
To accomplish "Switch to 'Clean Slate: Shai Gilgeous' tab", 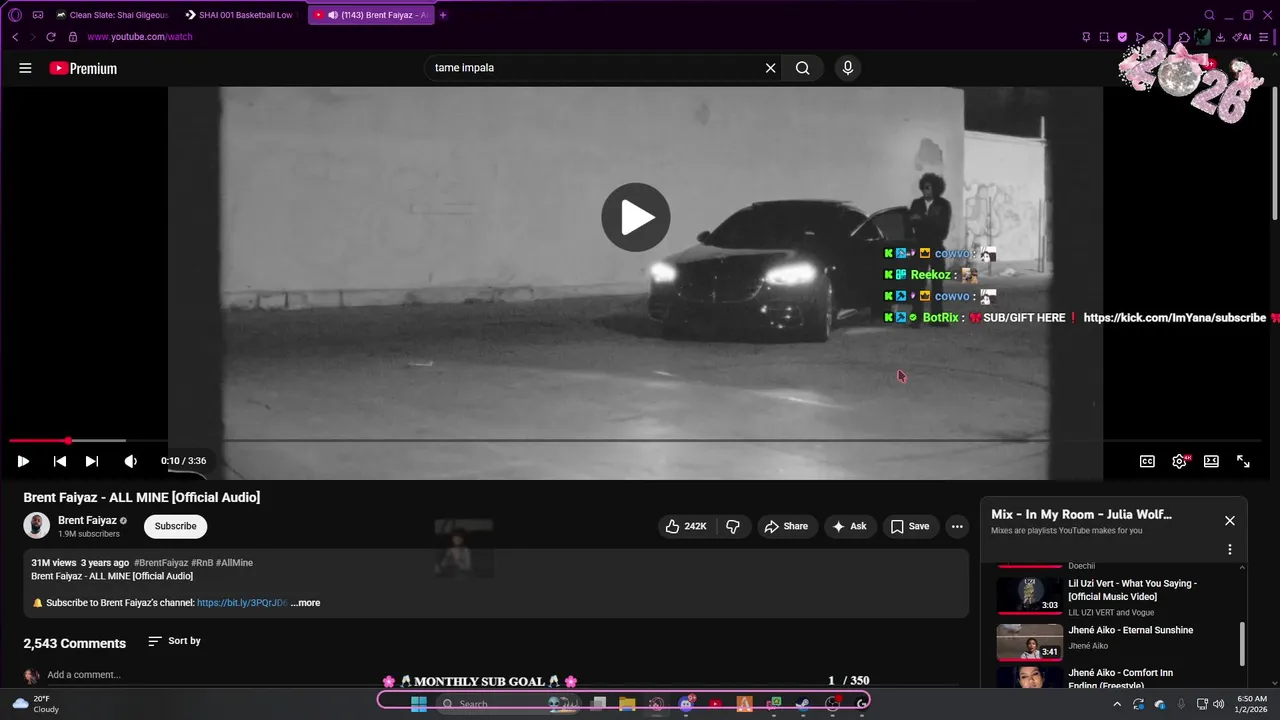I will coord(113,15).
